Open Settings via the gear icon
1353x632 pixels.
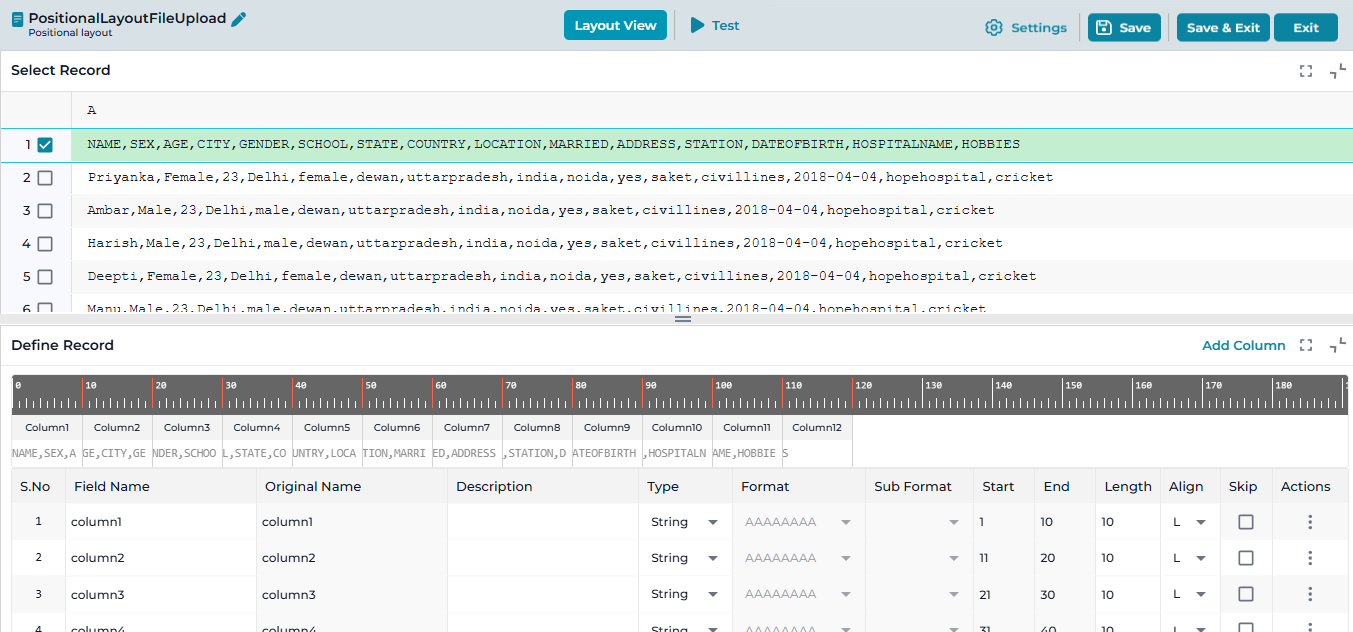point(993,28)
